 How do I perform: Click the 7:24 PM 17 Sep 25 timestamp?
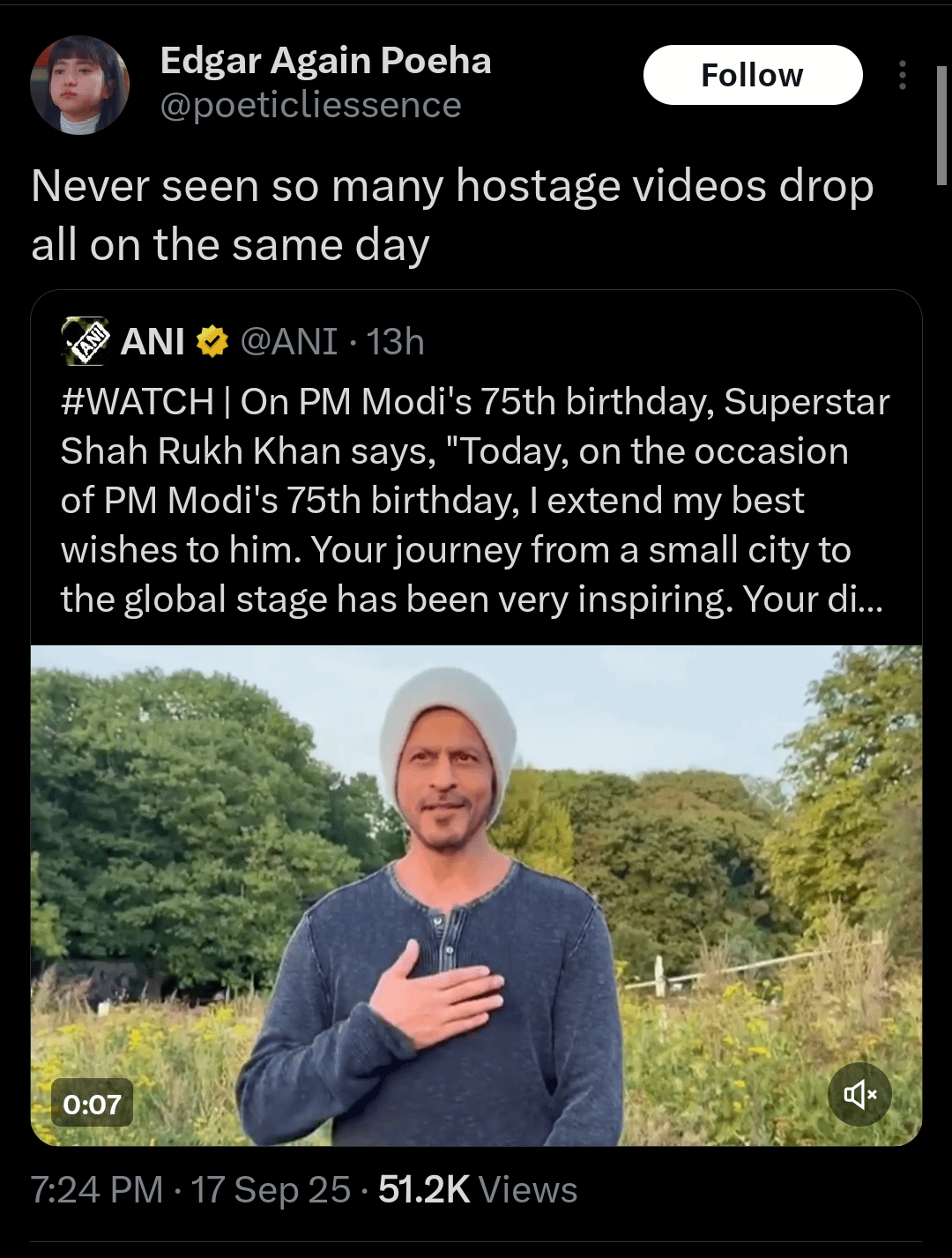tap(190, 1190)
